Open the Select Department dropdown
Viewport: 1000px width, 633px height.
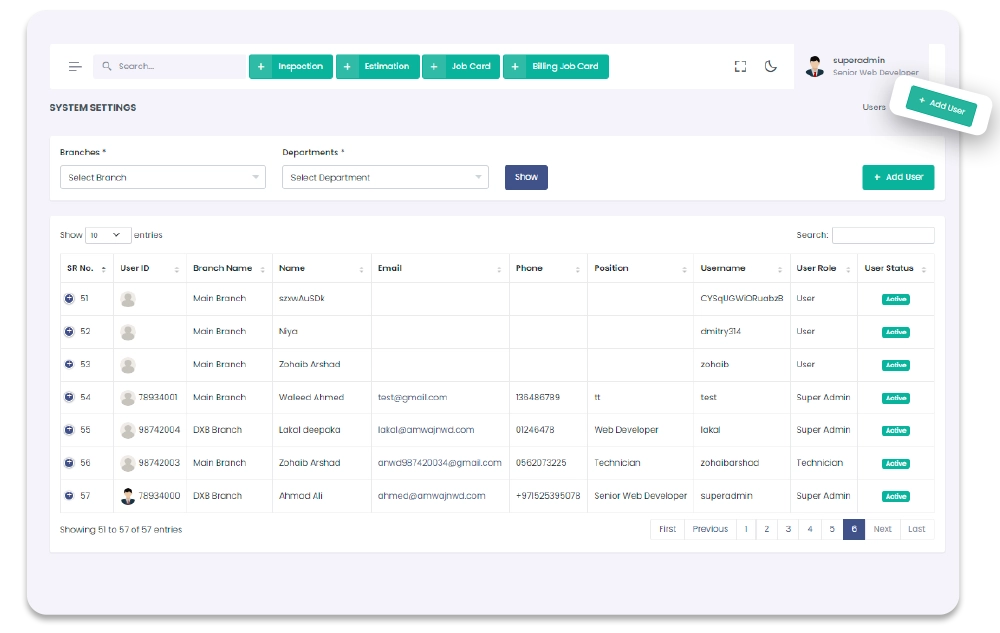[385, 177]
